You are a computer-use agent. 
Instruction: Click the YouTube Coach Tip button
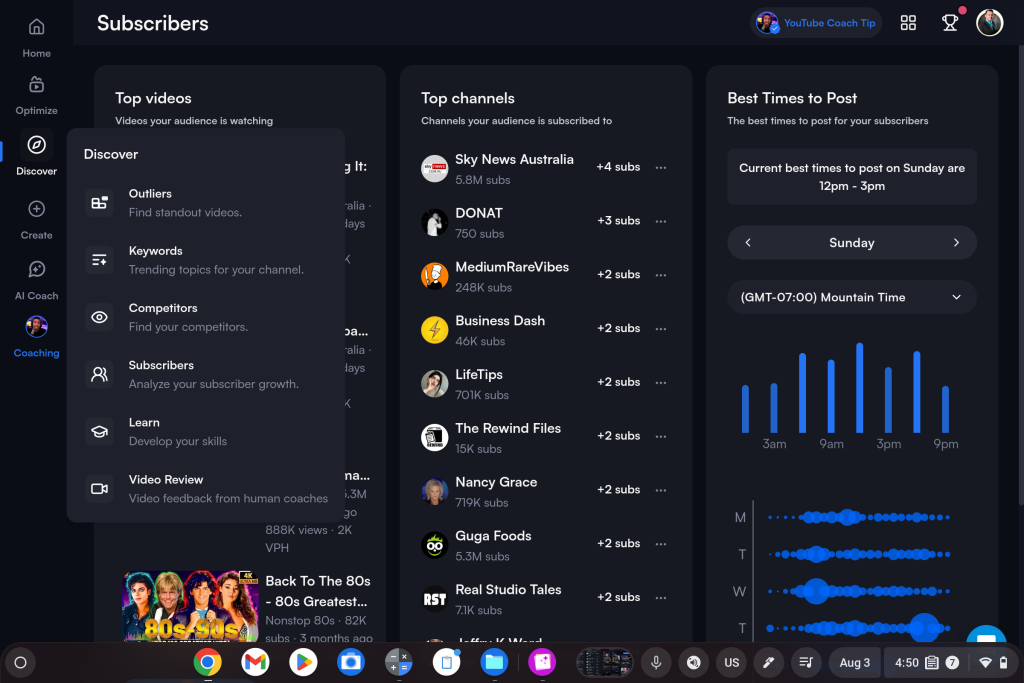816,23
